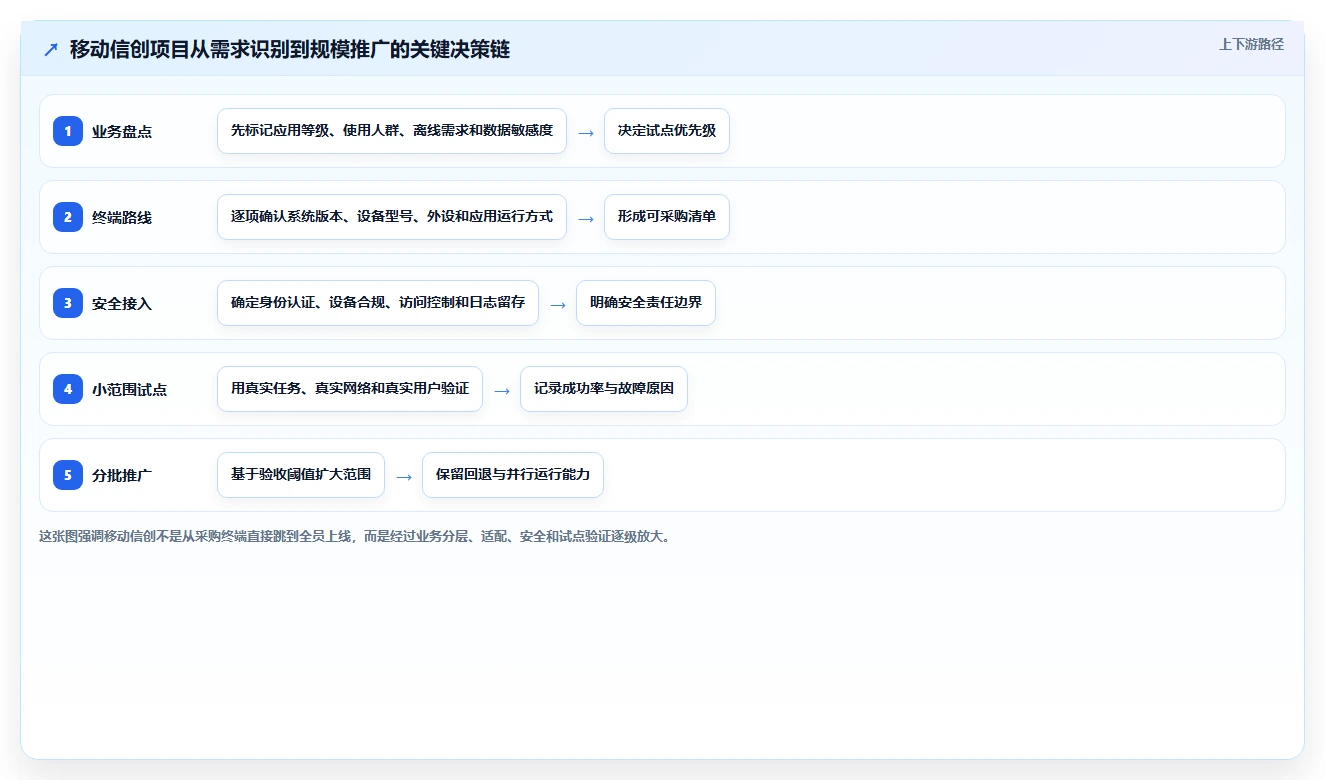Image resolution: width=1325 pixels, height=780 pixels.
Task: Click the 形成可采购清单 box
Action: (667, 217)
